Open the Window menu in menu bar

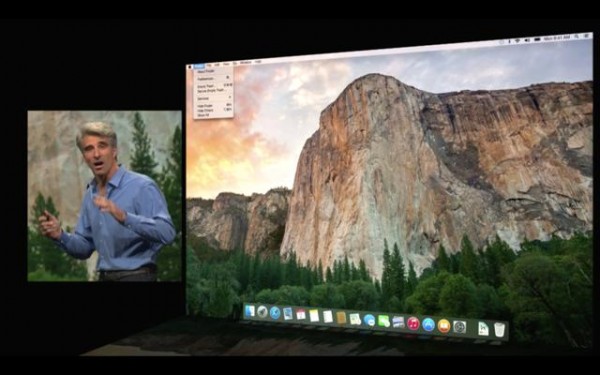(245, 62)
